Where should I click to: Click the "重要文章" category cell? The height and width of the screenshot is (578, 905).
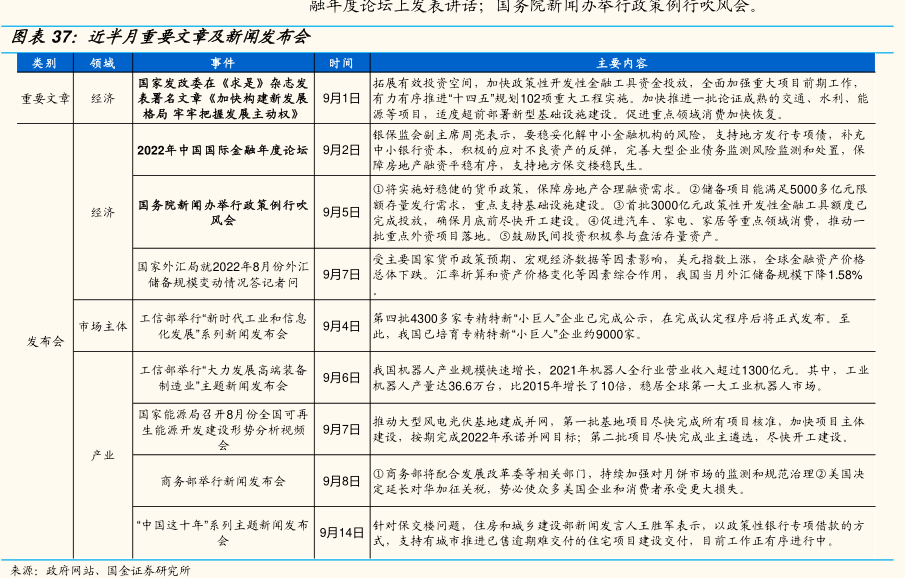click(45, 99)
